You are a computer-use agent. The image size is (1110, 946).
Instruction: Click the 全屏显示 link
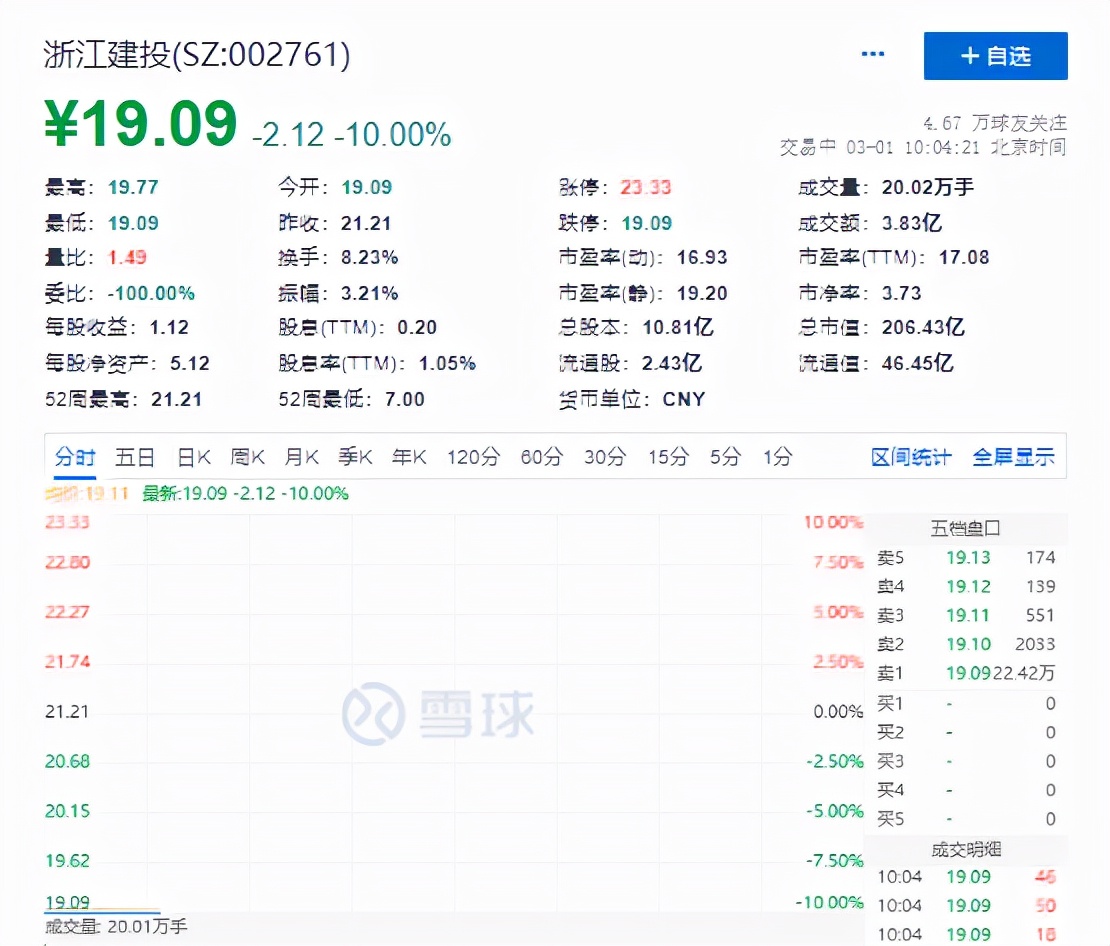(1014, 457)
